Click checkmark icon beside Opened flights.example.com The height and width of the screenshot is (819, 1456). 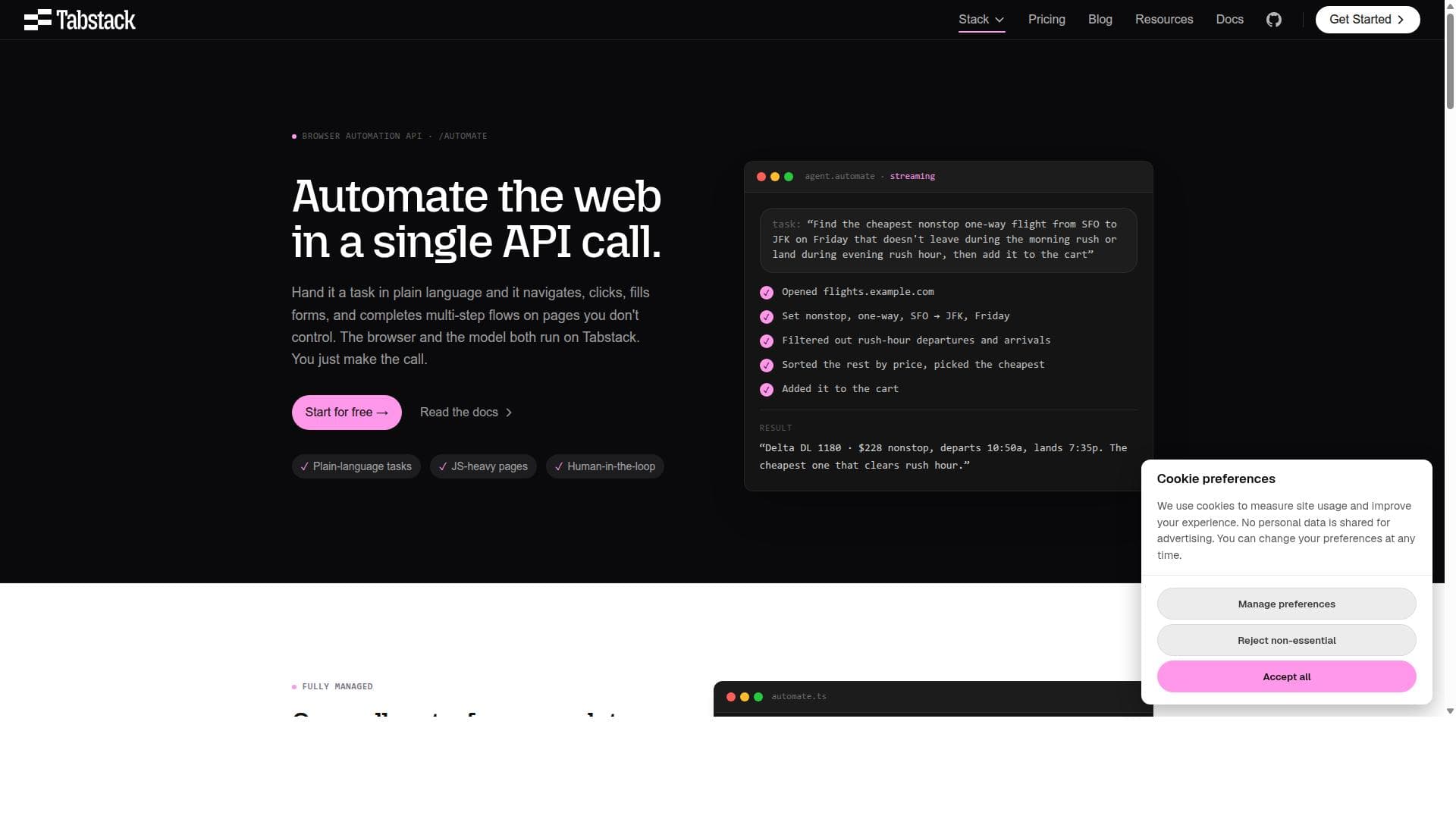point(767,293)
